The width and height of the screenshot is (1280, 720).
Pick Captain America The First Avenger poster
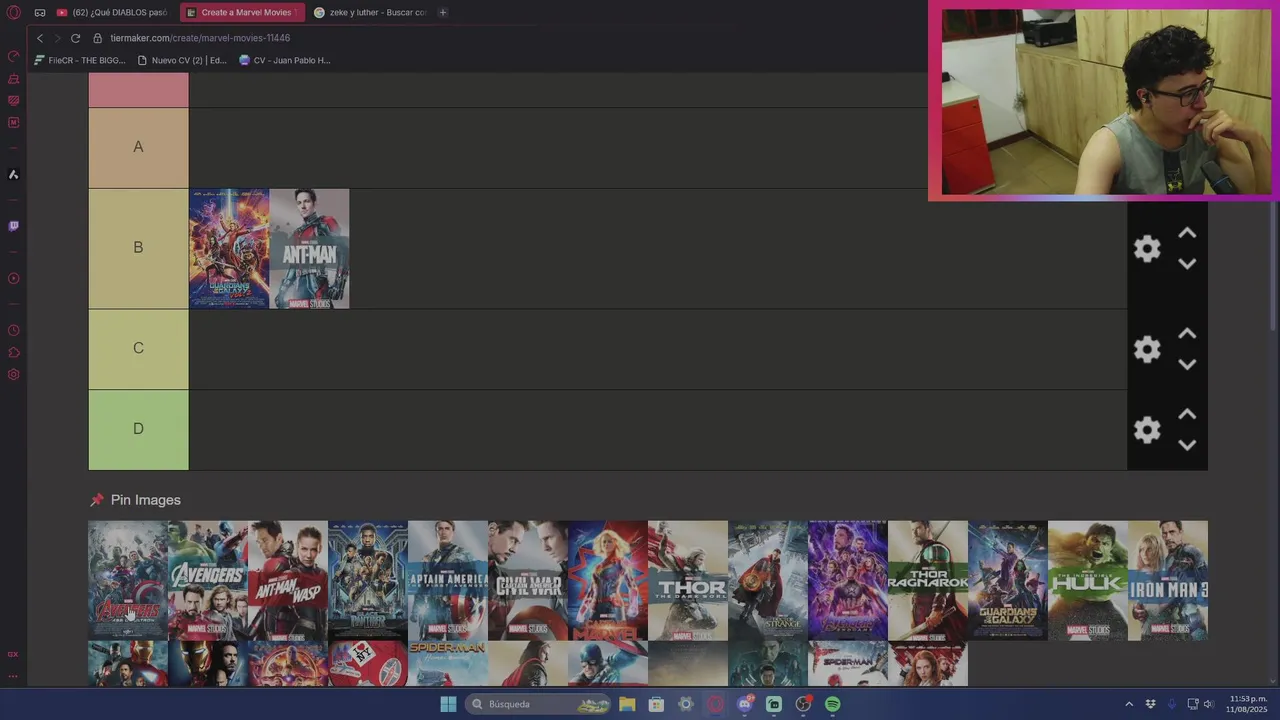tap(448, 580)
